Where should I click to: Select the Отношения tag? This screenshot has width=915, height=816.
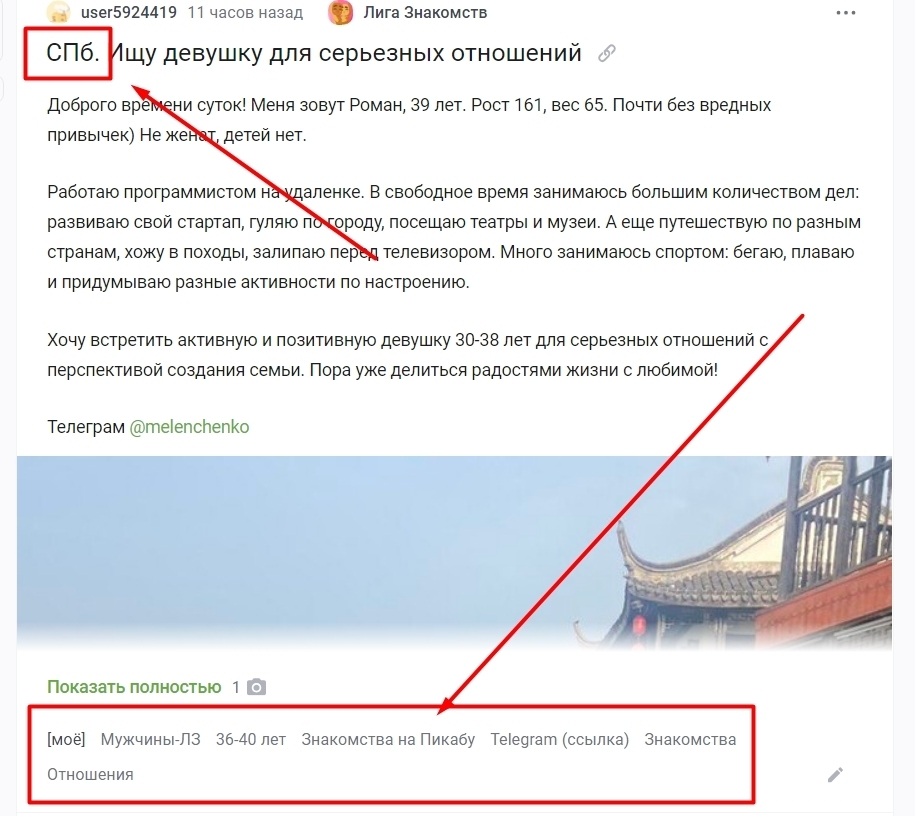click(x=90, y=775)
